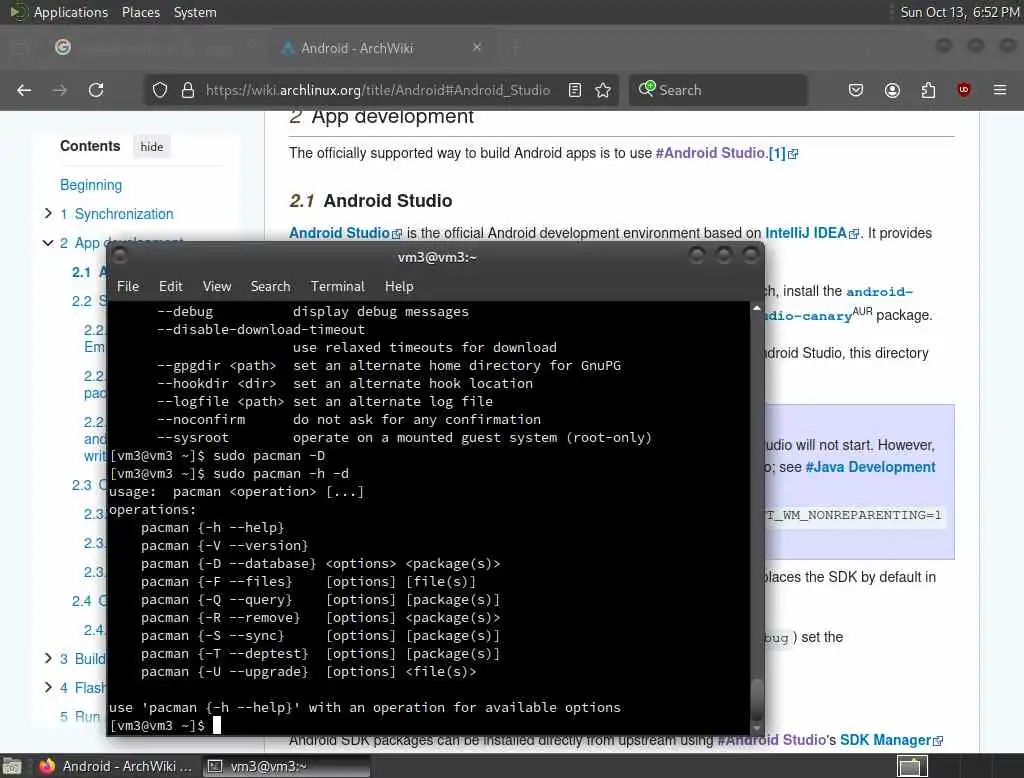1024x778 pixels.
Task: Close the Android - ArchWiki tab
Action: [x=477, y=47]
